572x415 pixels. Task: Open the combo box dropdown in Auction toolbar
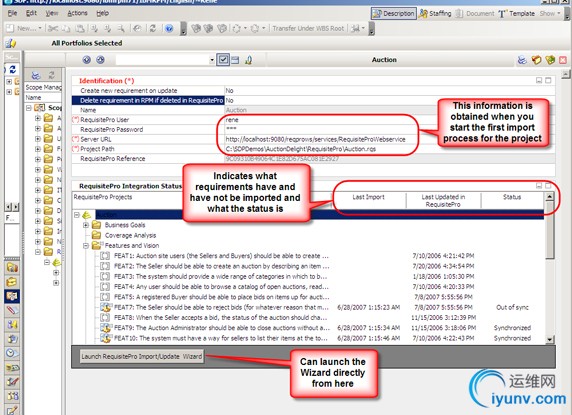(x=212, y=60)
